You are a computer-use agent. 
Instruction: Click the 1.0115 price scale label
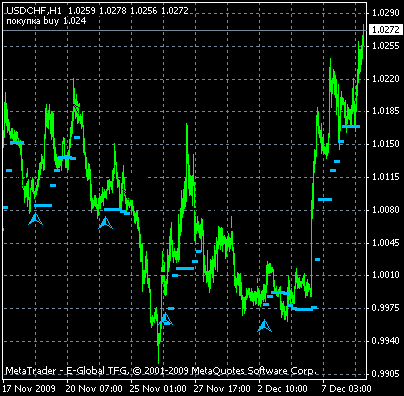coord(386,177)
